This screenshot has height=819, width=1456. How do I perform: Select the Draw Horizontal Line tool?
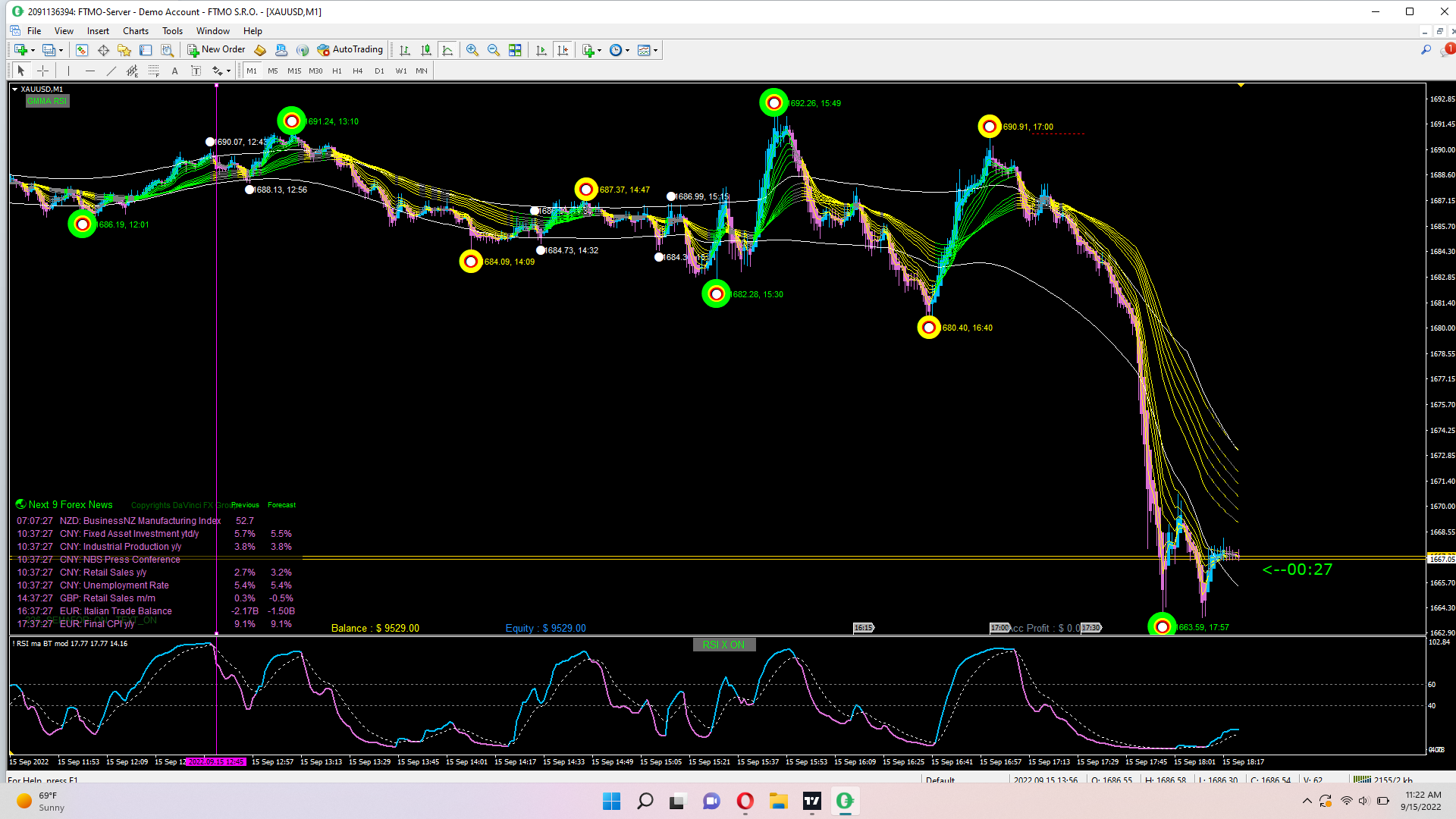pos(90,71)
